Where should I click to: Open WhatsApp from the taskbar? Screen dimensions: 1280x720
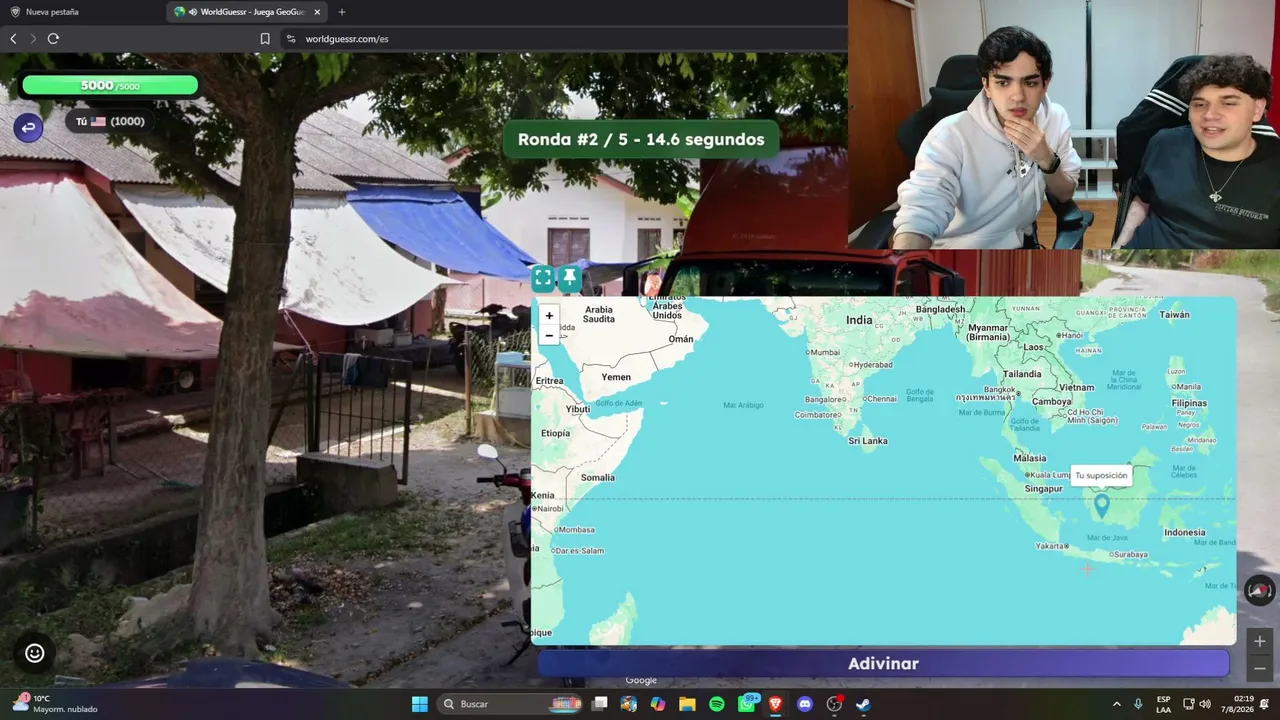746,704
